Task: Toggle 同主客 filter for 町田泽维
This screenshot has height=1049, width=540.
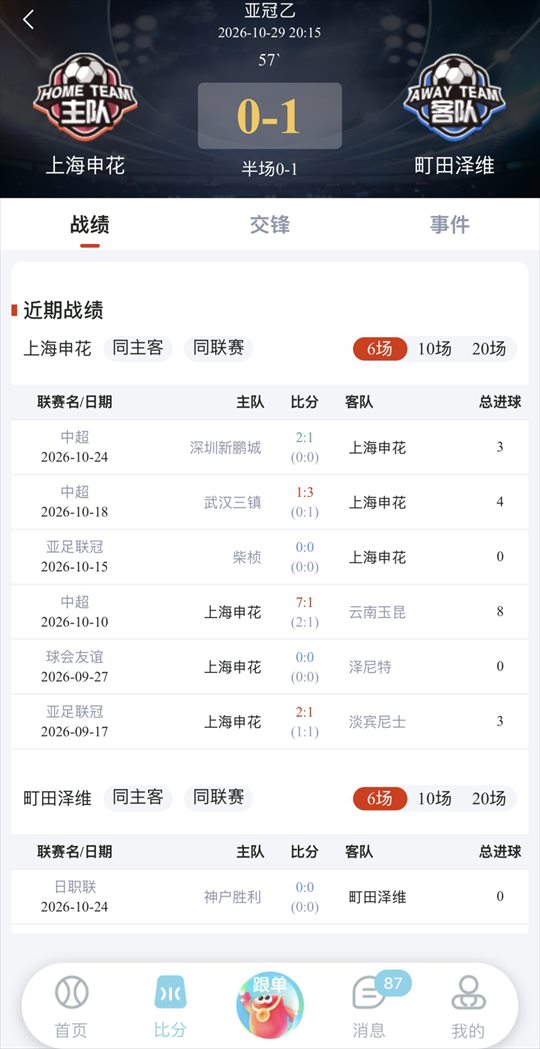Action: pos(138,797)
